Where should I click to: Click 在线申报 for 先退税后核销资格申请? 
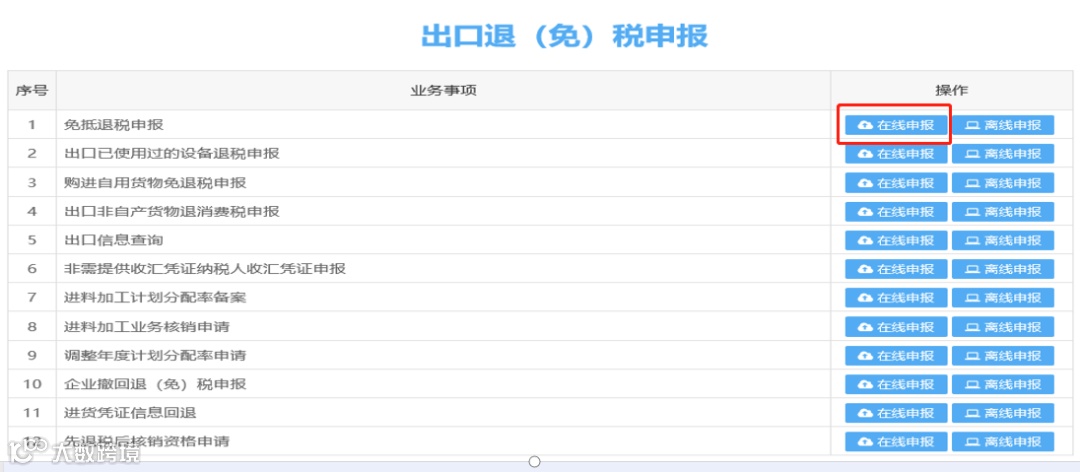(x=896, y=442)
